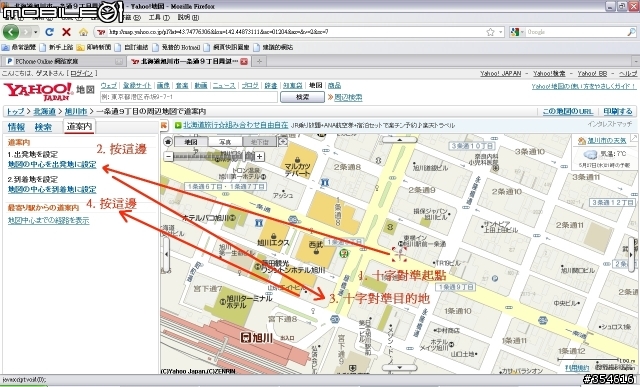The image size is (640, 387).
Task: Pan the map east with right edge arrow
Action: pos(631,254)
